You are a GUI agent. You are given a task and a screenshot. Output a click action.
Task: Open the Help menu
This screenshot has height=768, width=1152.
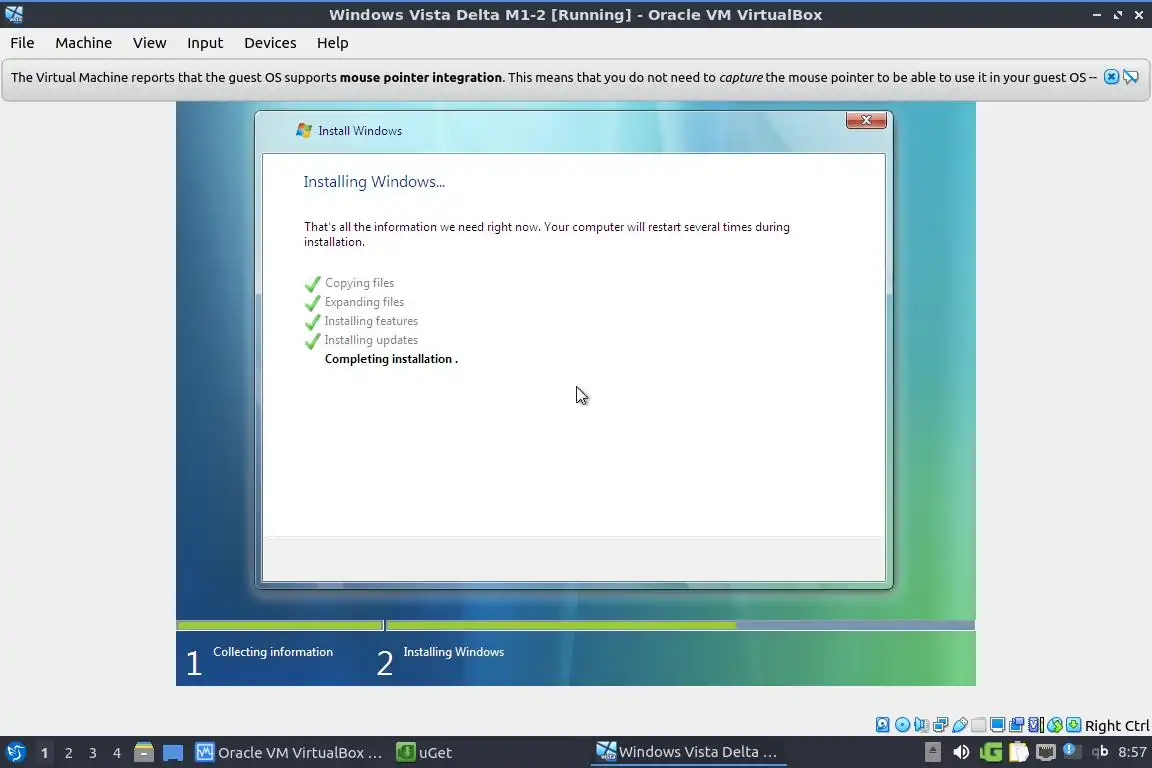332,43
